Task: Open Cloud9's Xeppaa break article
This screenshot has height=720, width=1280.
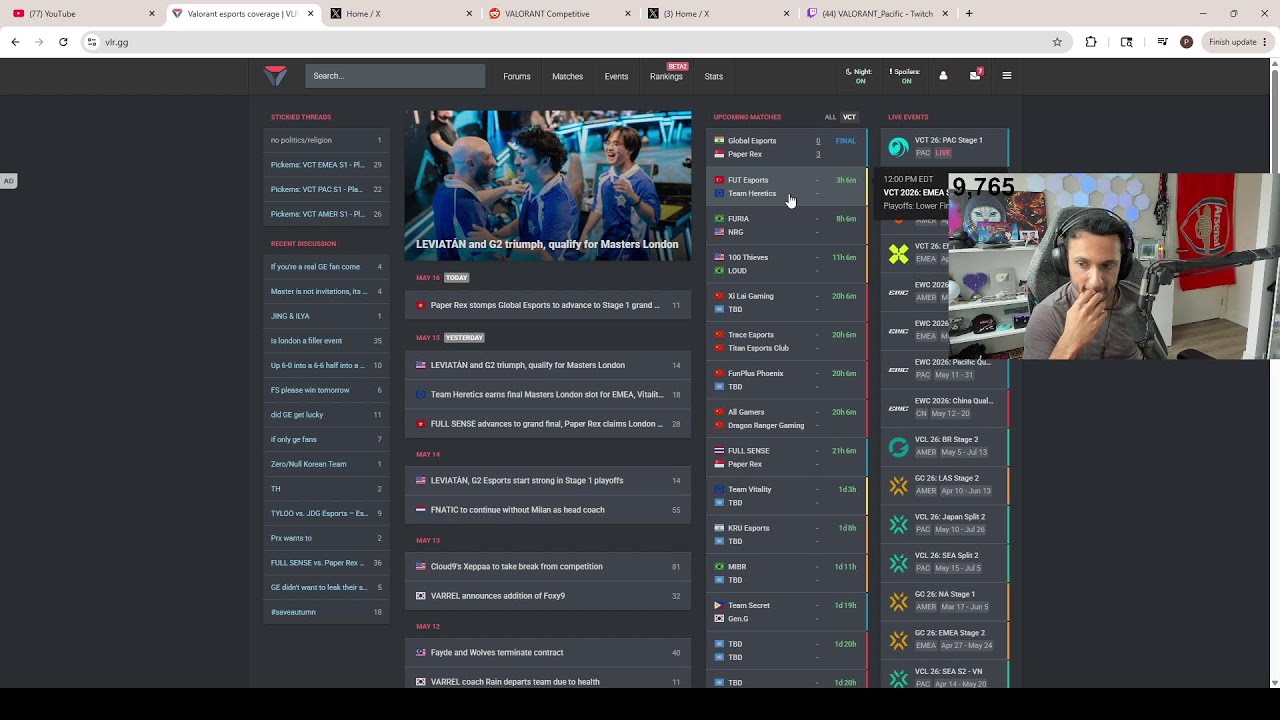Action: pos(547,567)
